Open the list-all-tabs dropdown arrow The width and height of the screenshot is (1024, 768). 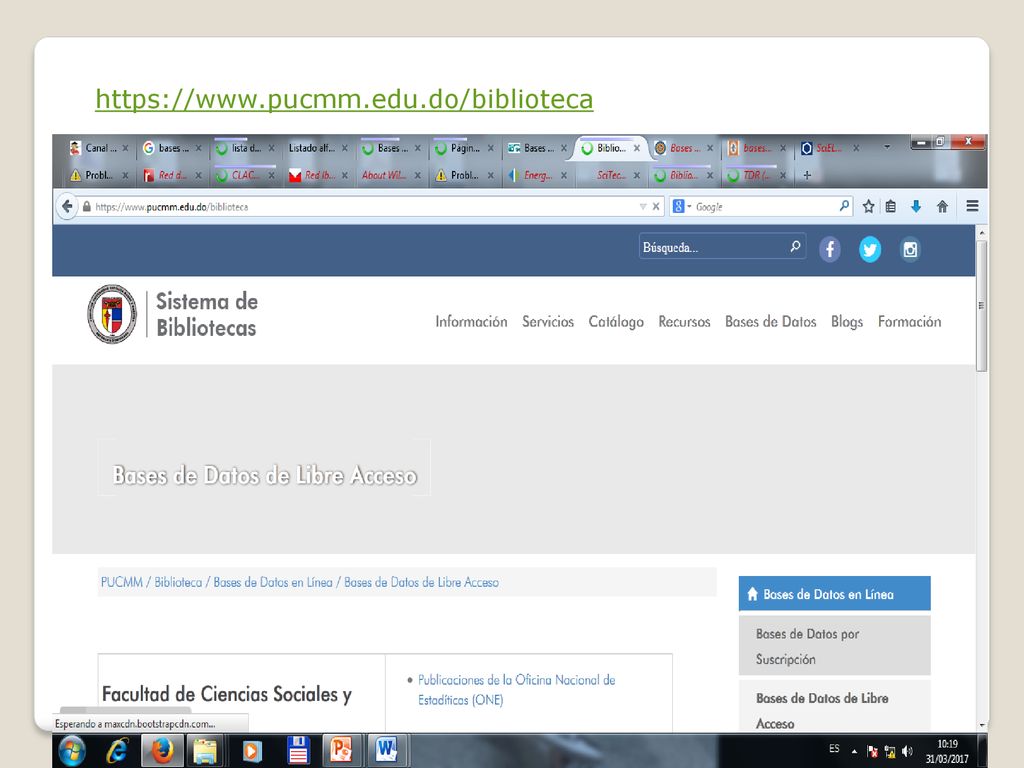[887, 147]
